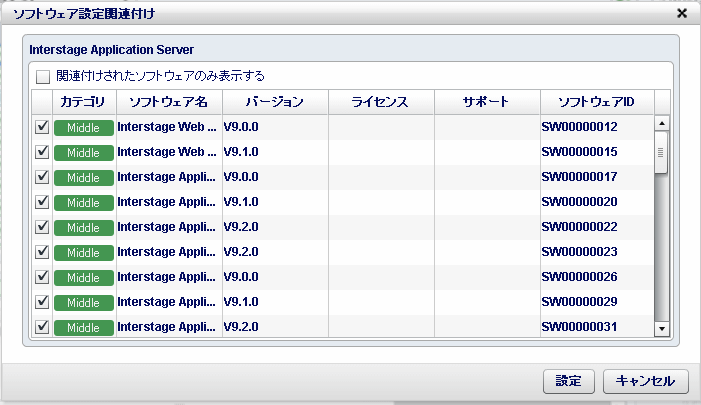Select software name in SW00000012 row
The width and height of the screenshot is (701, 405).
tap(167, 127)
